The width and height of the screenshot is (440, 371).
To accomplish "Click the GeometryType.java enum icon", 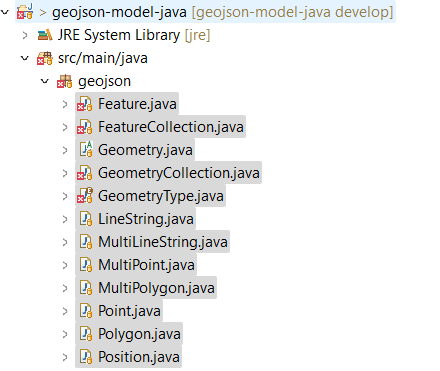I will pos(85,196).
